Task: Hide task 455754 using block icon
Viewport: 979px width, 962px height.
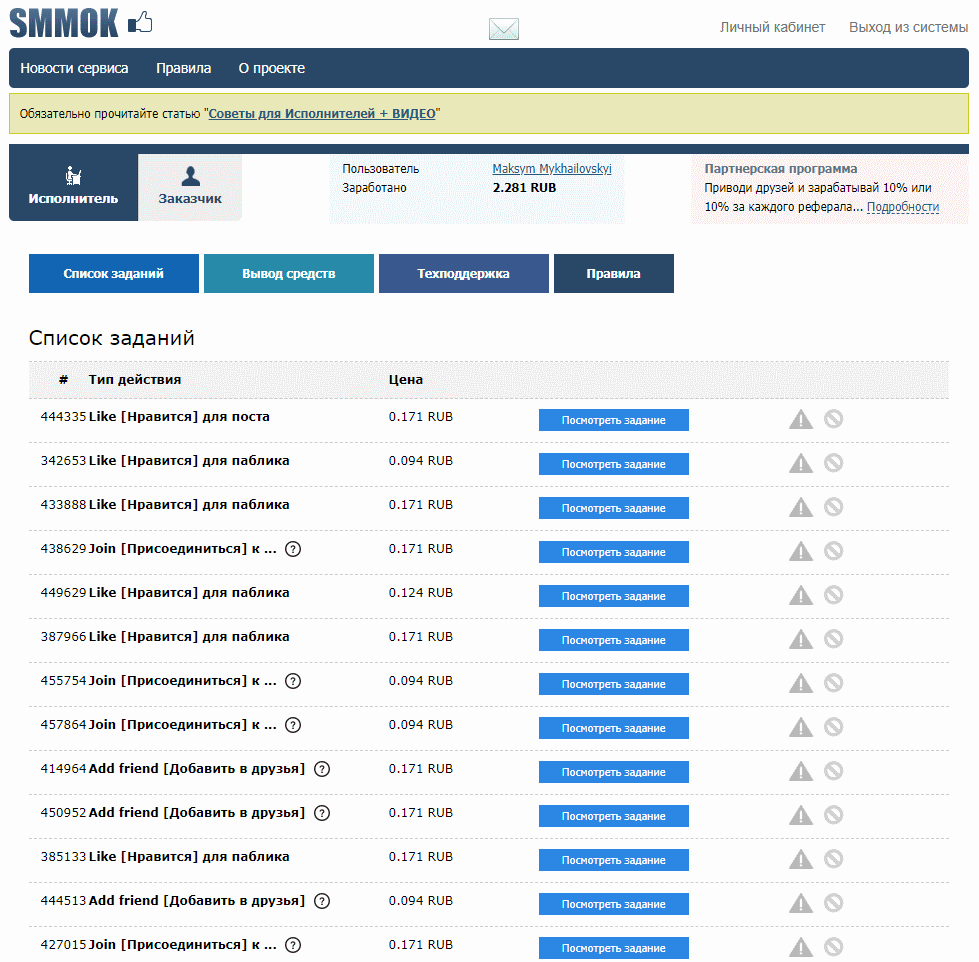Action: [833, 683]
